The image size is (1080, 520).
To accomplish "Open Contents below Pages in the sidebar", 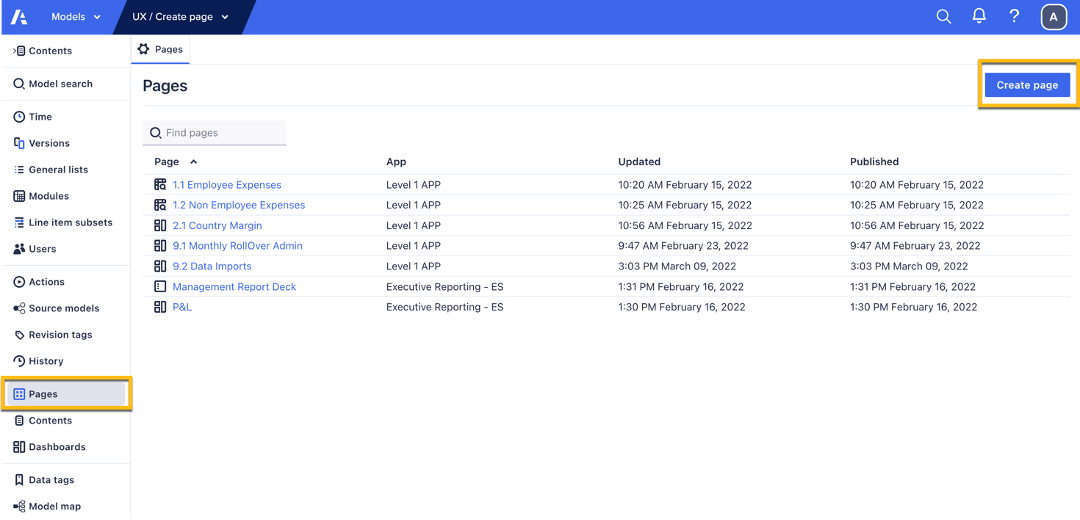I will pos(43,420).
